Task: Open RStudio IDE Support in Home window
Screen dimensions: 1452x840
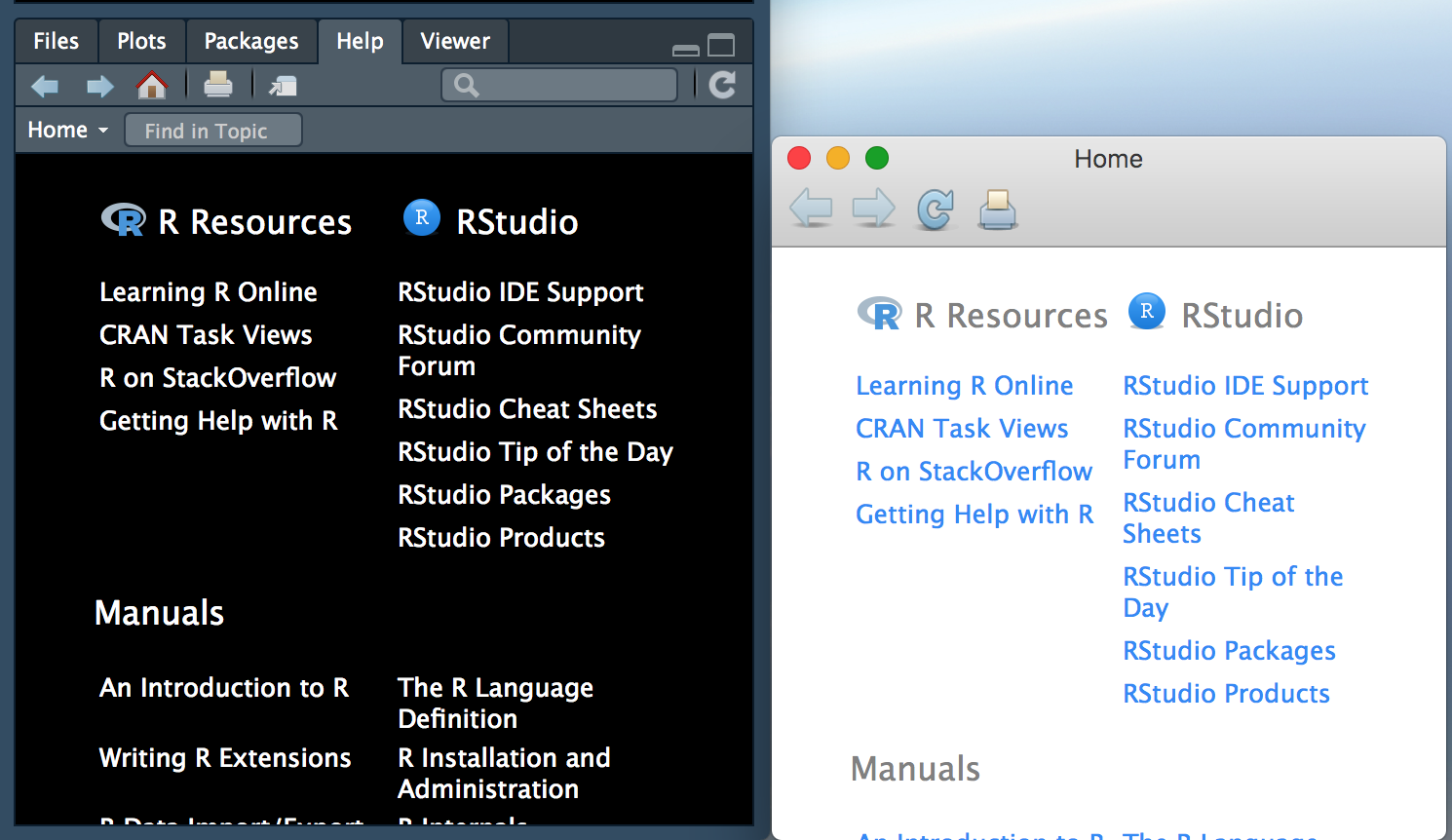Action: 1245,386
